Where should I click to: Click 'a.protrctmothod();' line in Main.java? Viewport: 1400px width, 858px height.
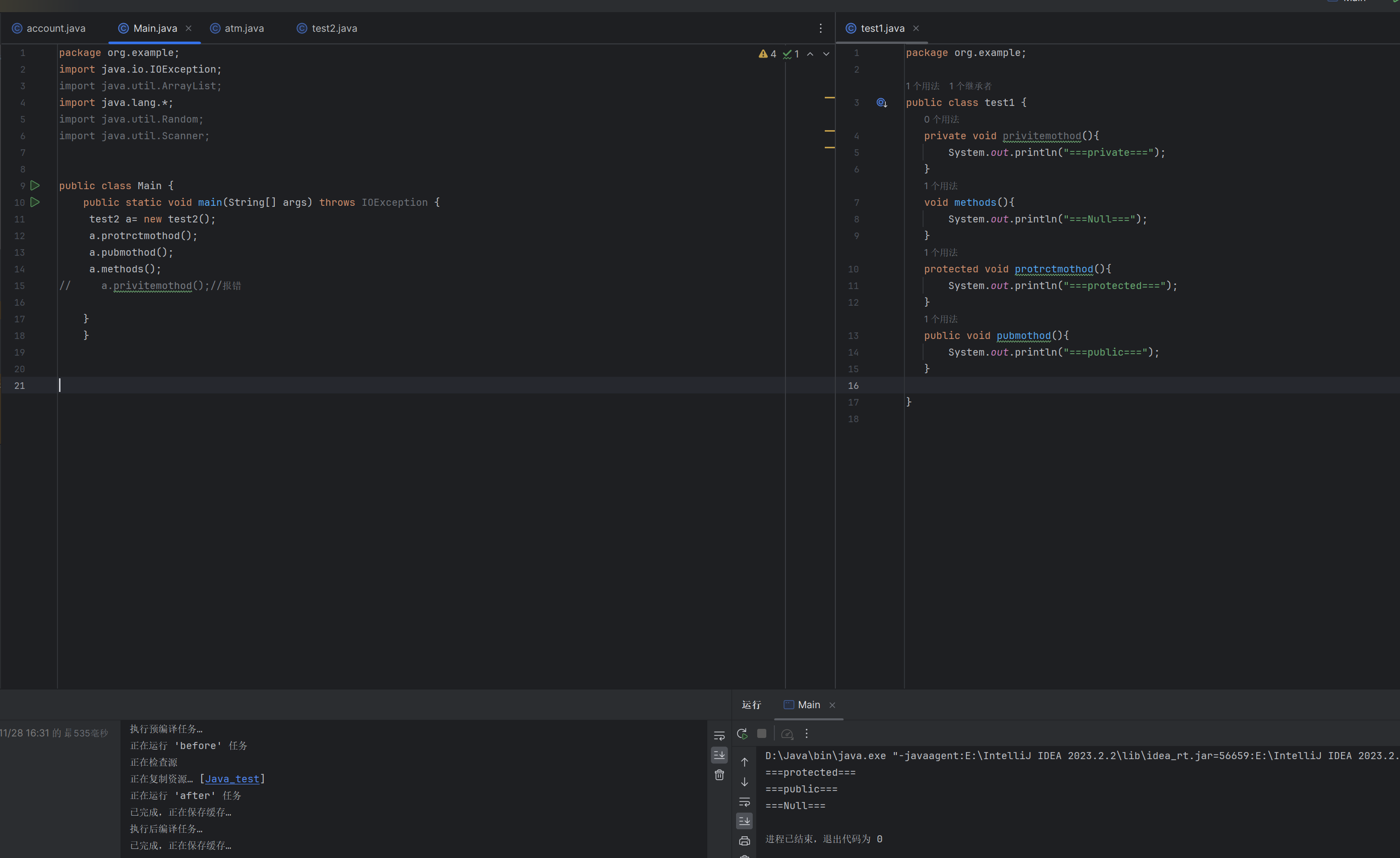pos(143,236)
